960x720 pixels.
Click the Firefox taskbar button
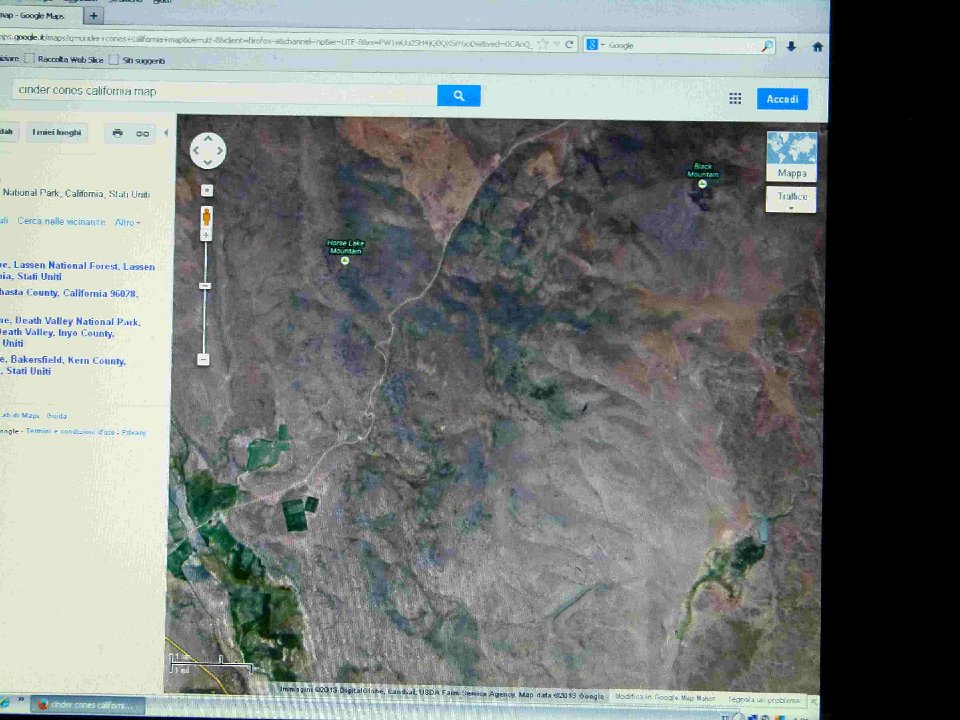(88, 705)
